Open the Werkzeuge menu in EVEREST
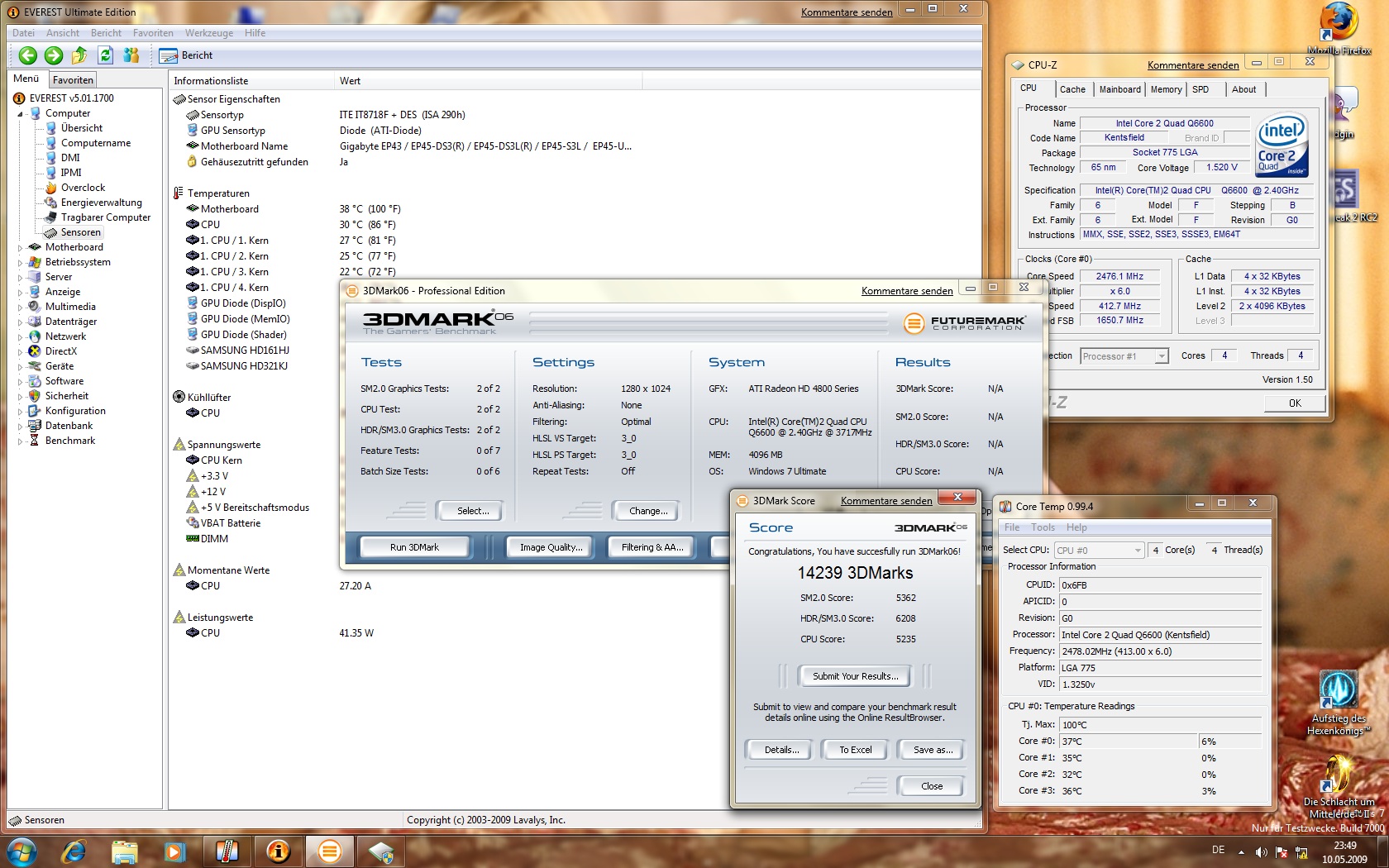Viewport: 1389px width, 868px height. coord(208,33)
